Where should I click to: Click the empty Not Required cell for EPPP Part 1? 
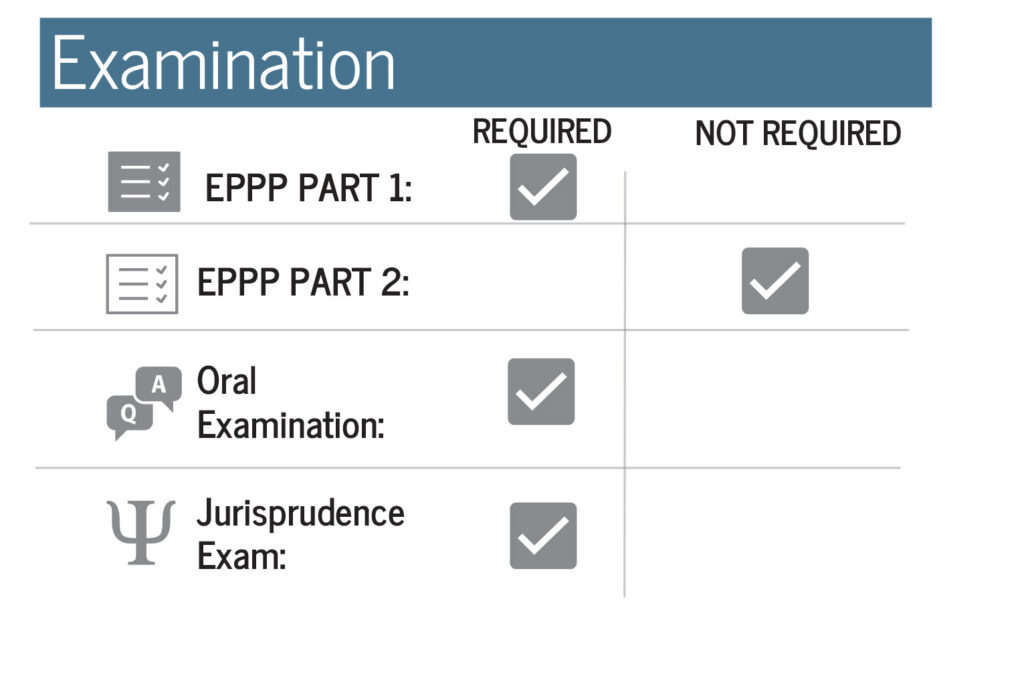coord(765,197)
